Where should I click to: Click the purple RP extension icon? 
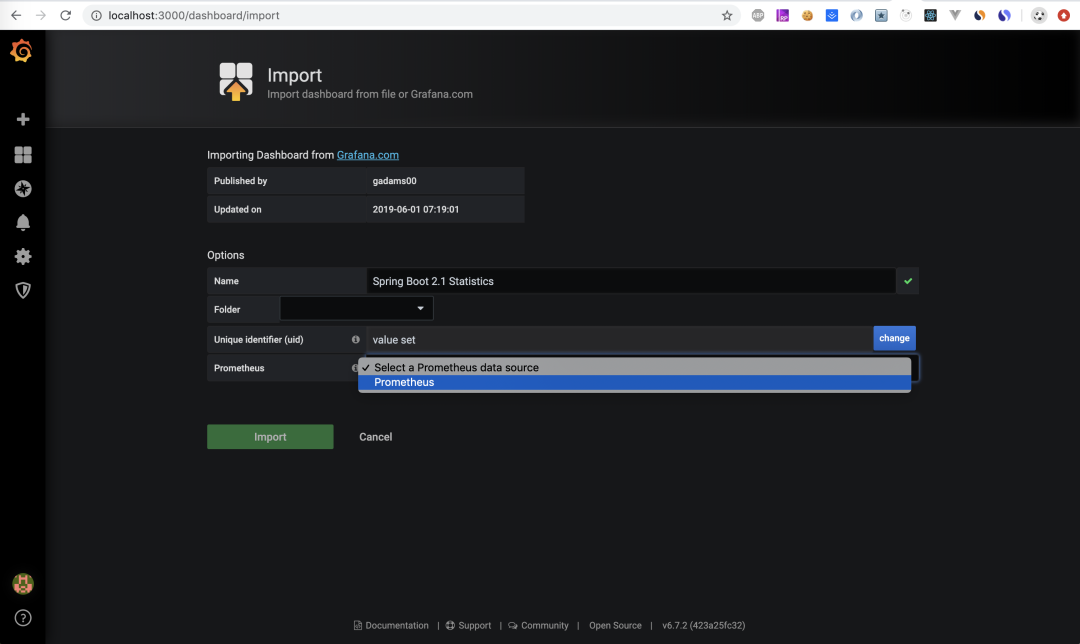(782, 15)
